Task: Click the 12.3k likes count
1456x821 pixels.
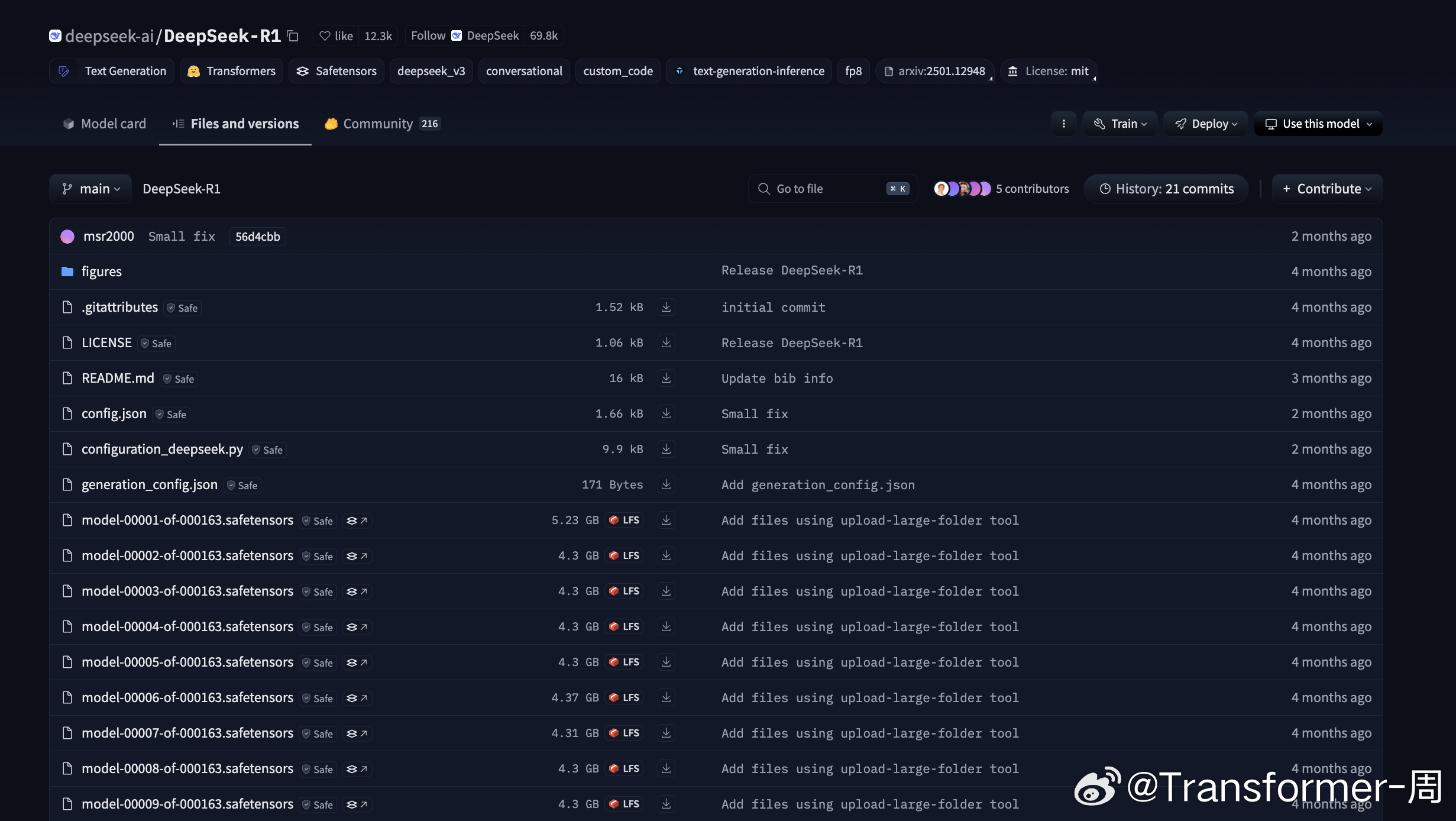Action: [x=378, y=36]
